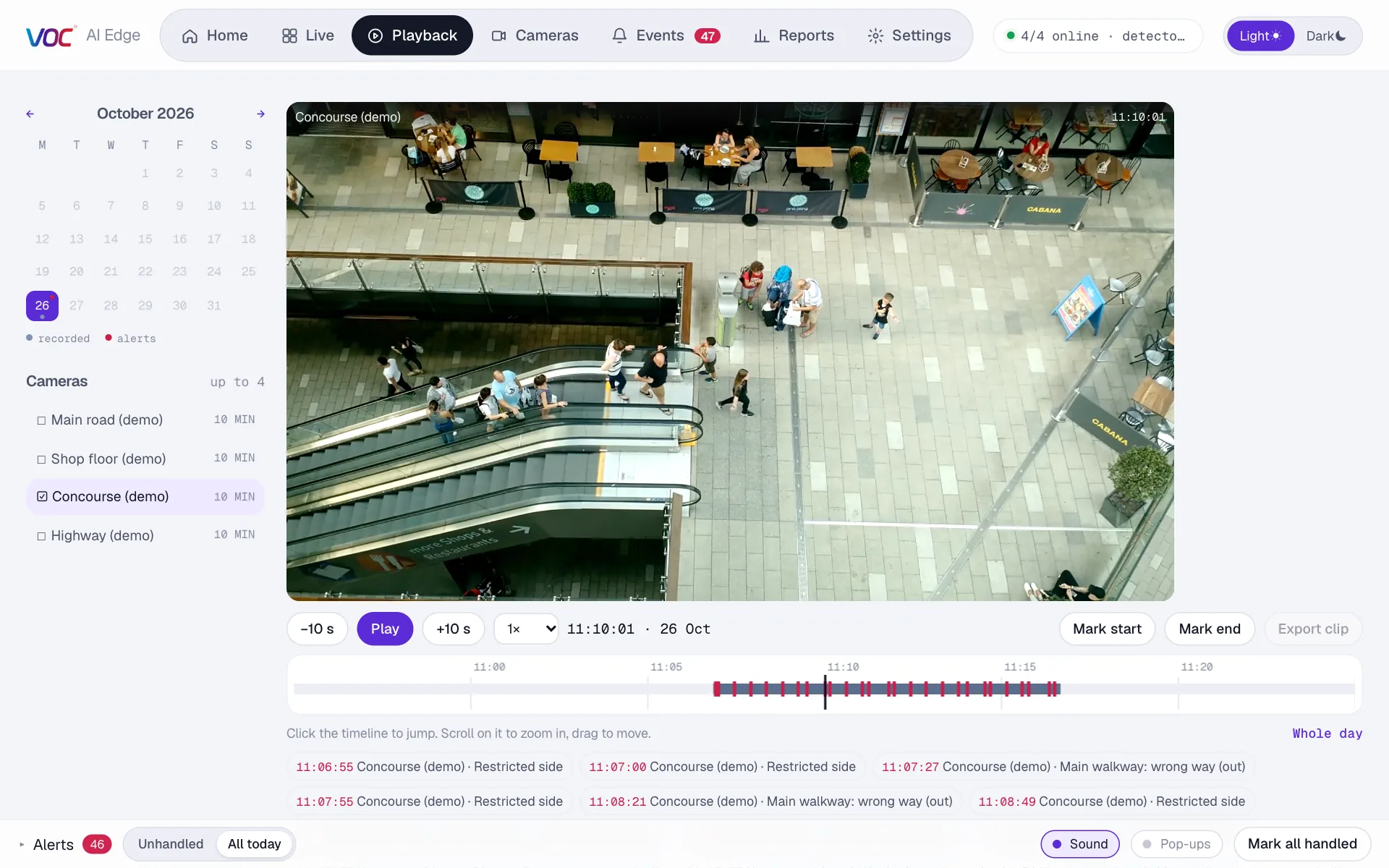Select the Playback tab
Image resolution: width=1389 pixels, height=868 pixels.
(412, 35)
